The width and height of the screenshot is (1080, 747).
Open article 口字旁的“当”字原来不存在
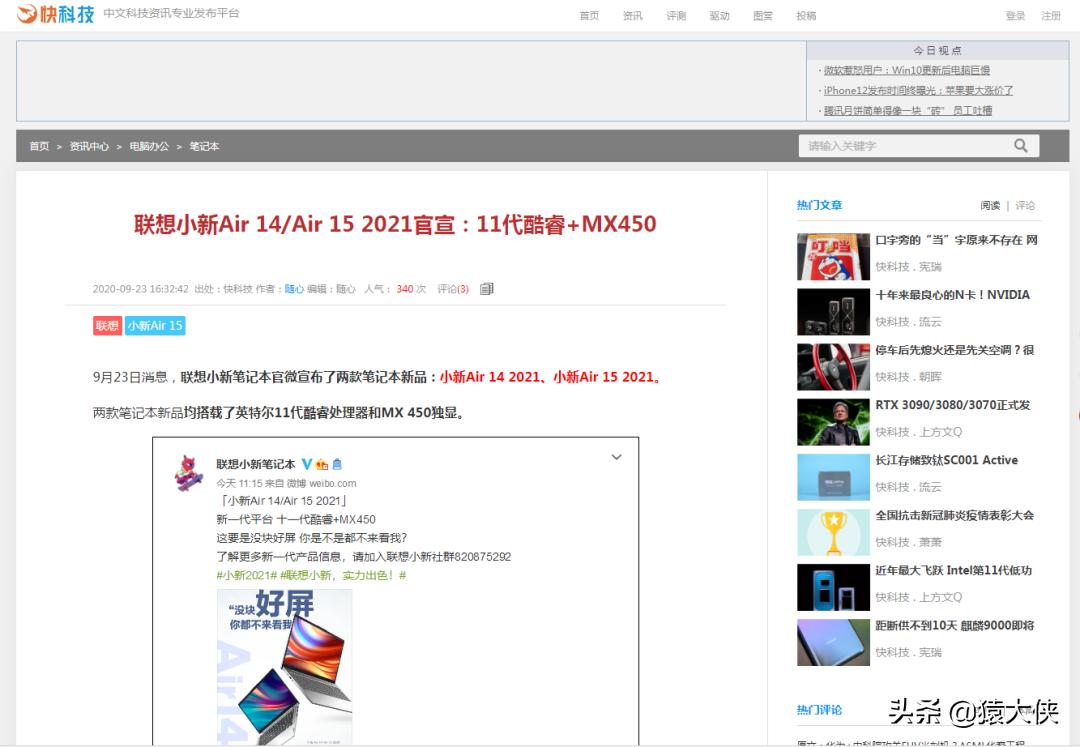tap(956, 240)
